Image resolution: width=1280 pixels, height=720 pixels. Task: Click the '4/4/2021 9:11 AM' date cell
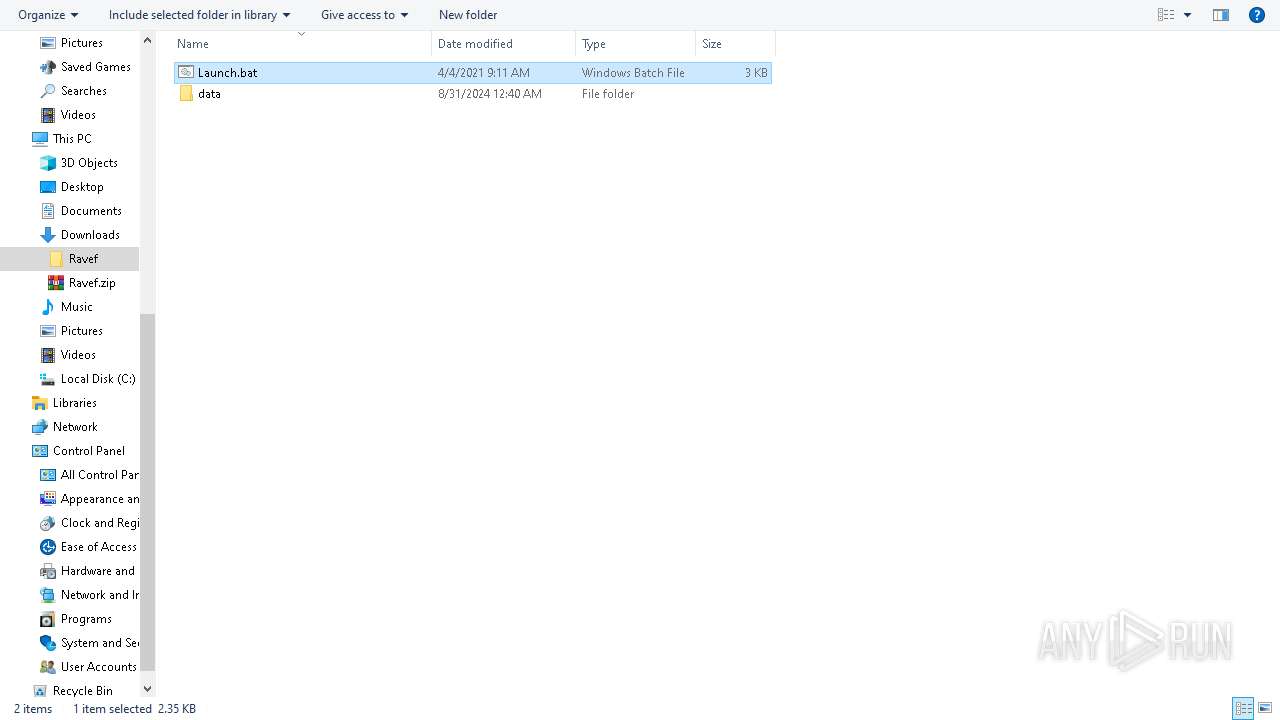tap(484, 73)
